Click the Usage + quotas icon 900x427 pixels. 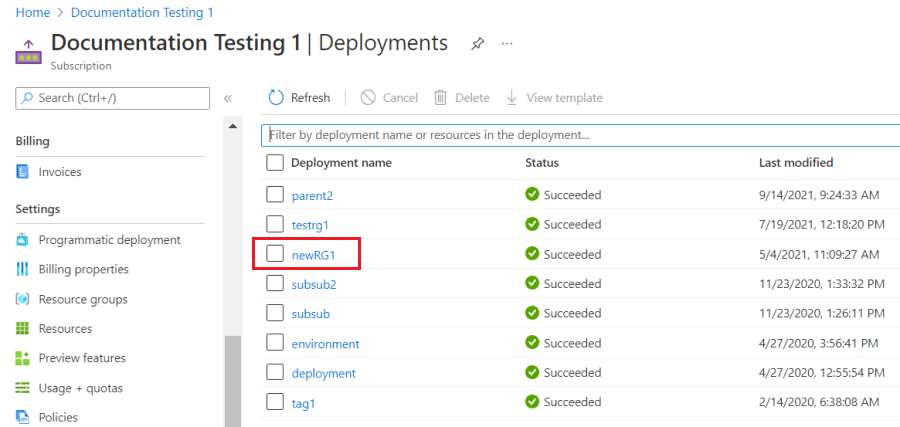(x=22, y=388)
